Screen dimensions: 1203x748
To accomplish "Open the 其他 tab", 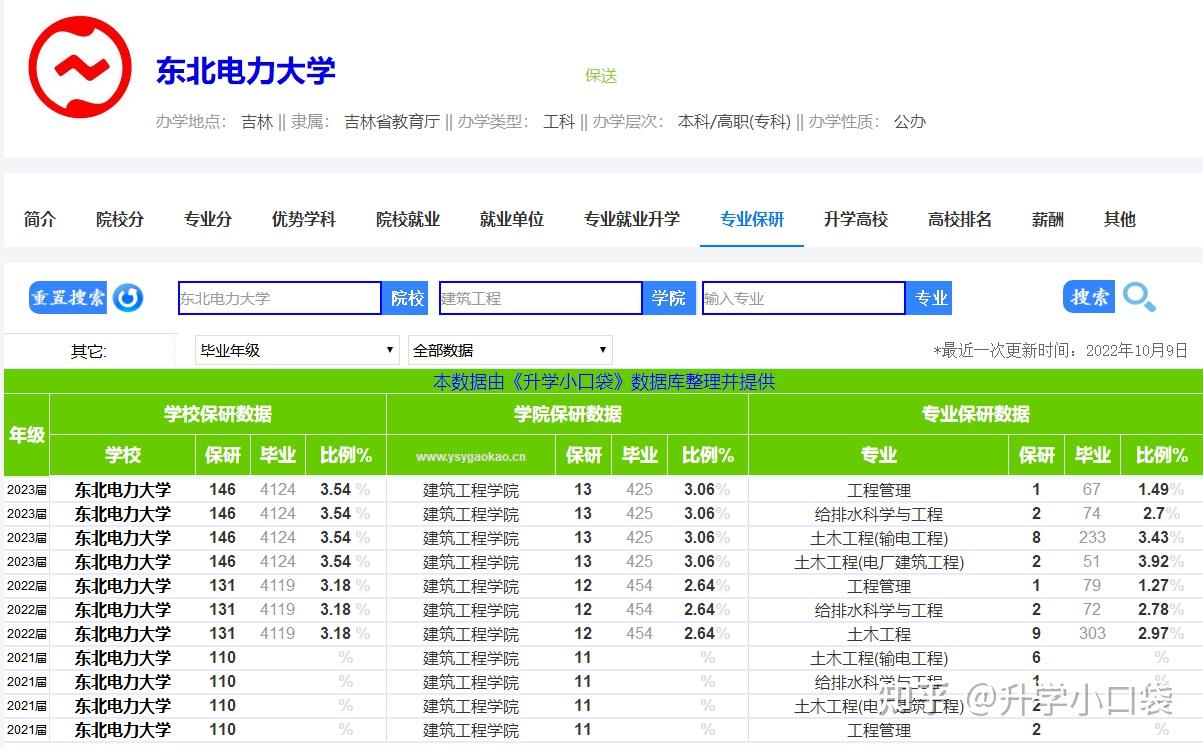I will 1120,219.
